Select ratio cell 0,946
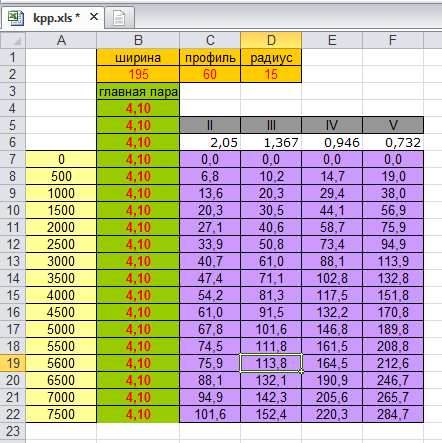 [332, 142]
